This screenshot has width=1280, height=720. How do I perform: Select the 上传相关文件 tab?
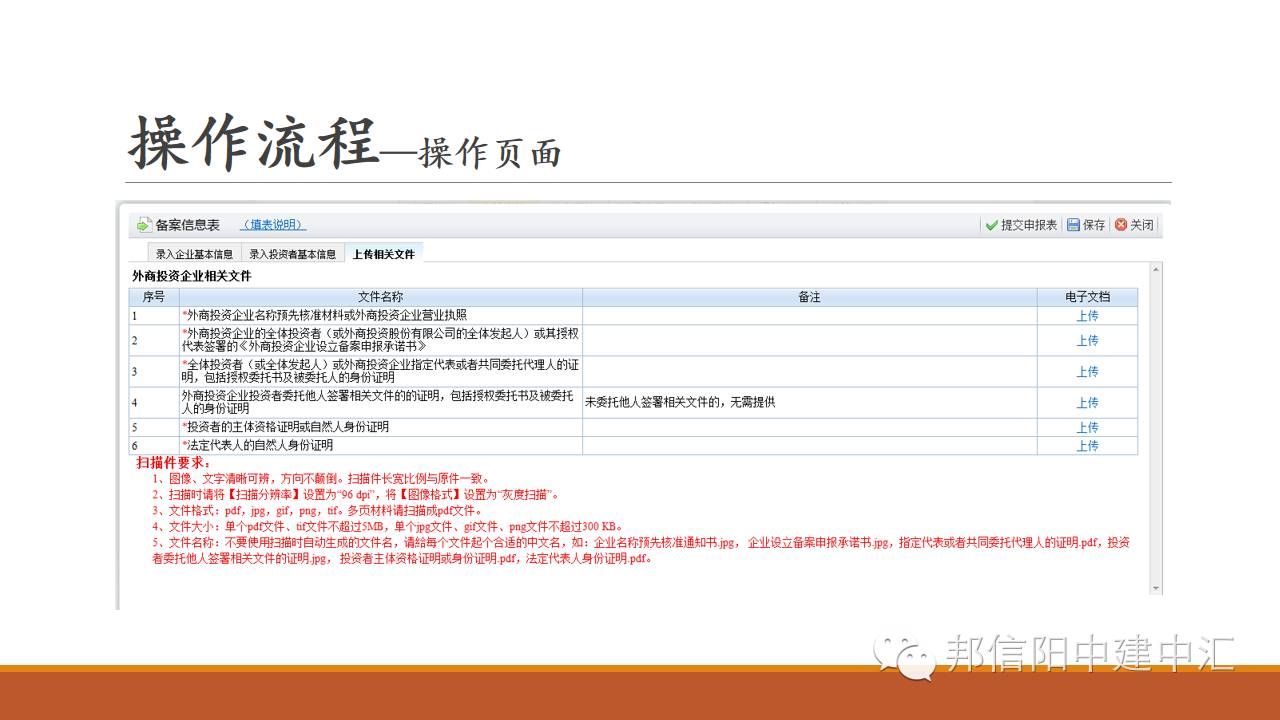coord(383,254)
